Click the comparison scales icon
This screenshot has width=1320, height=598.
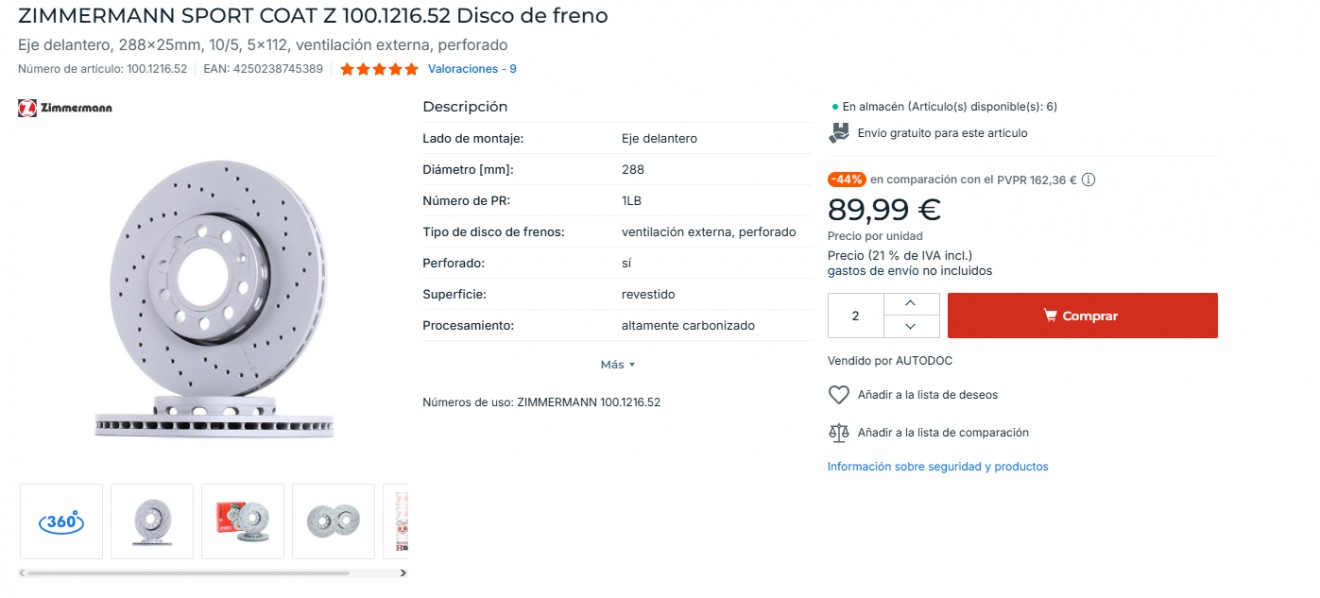[x=839, y=433]
